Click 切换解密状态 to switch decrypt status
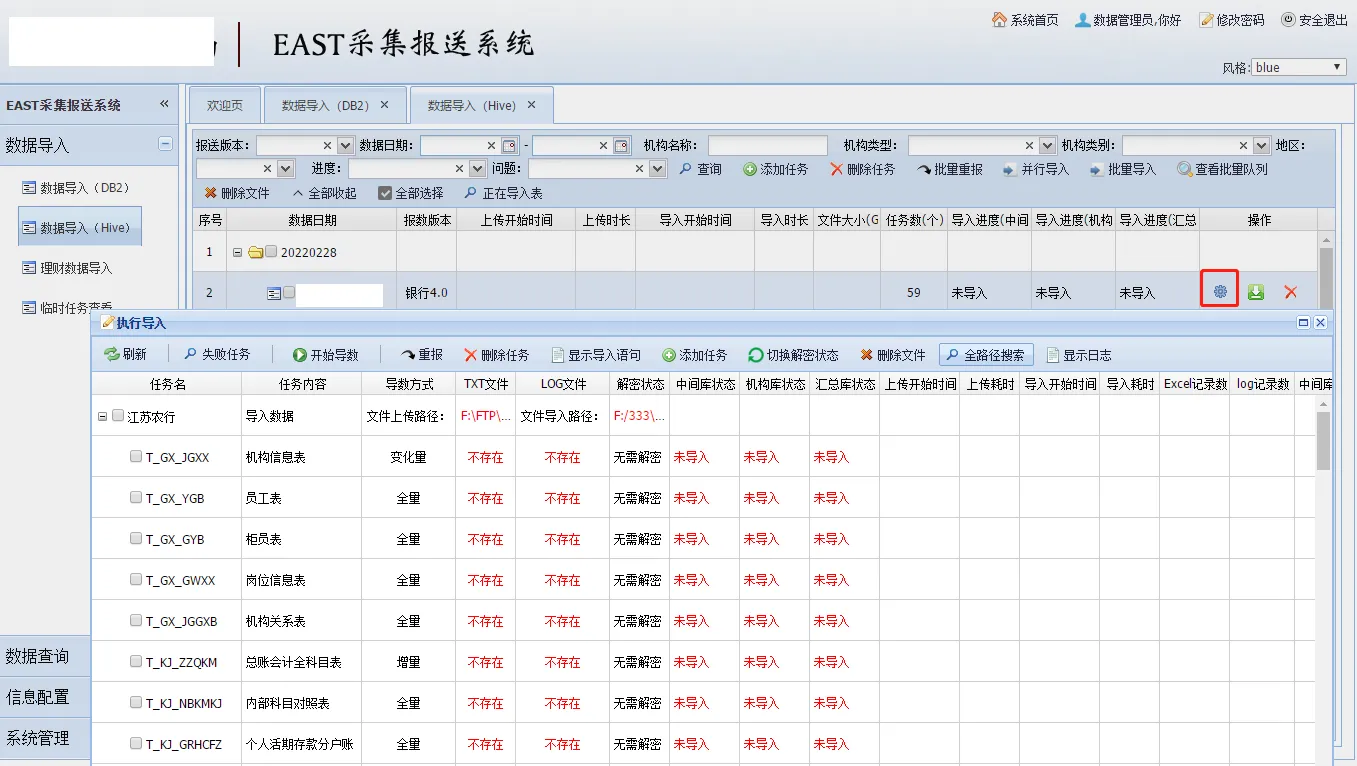 pos(793,355)
